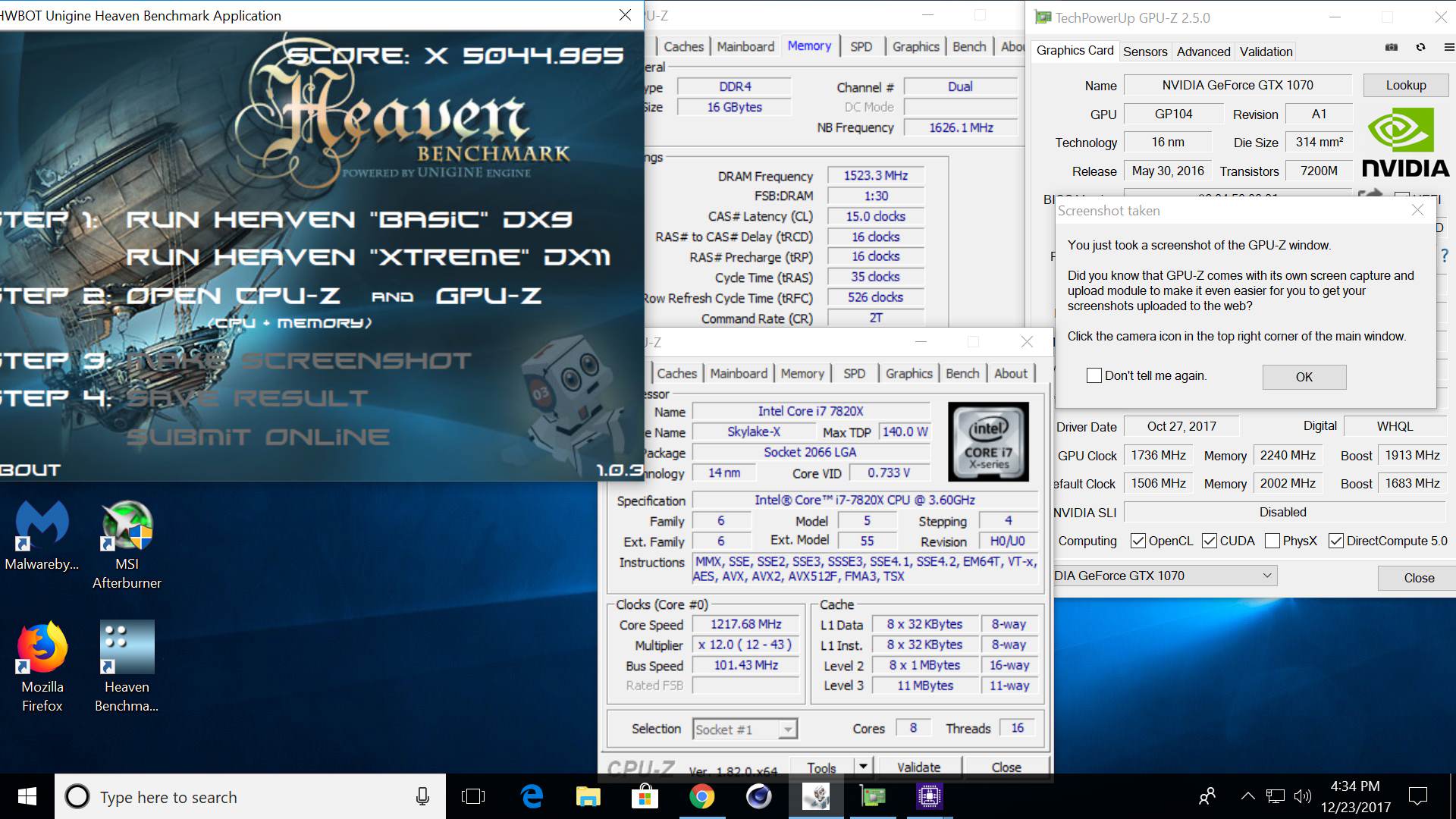Image resolution: width=1456 pixels, height=819 pixels.
Task: Switch to HWBOT Heaven app in taskbar
Action: [x=816, y=796]
